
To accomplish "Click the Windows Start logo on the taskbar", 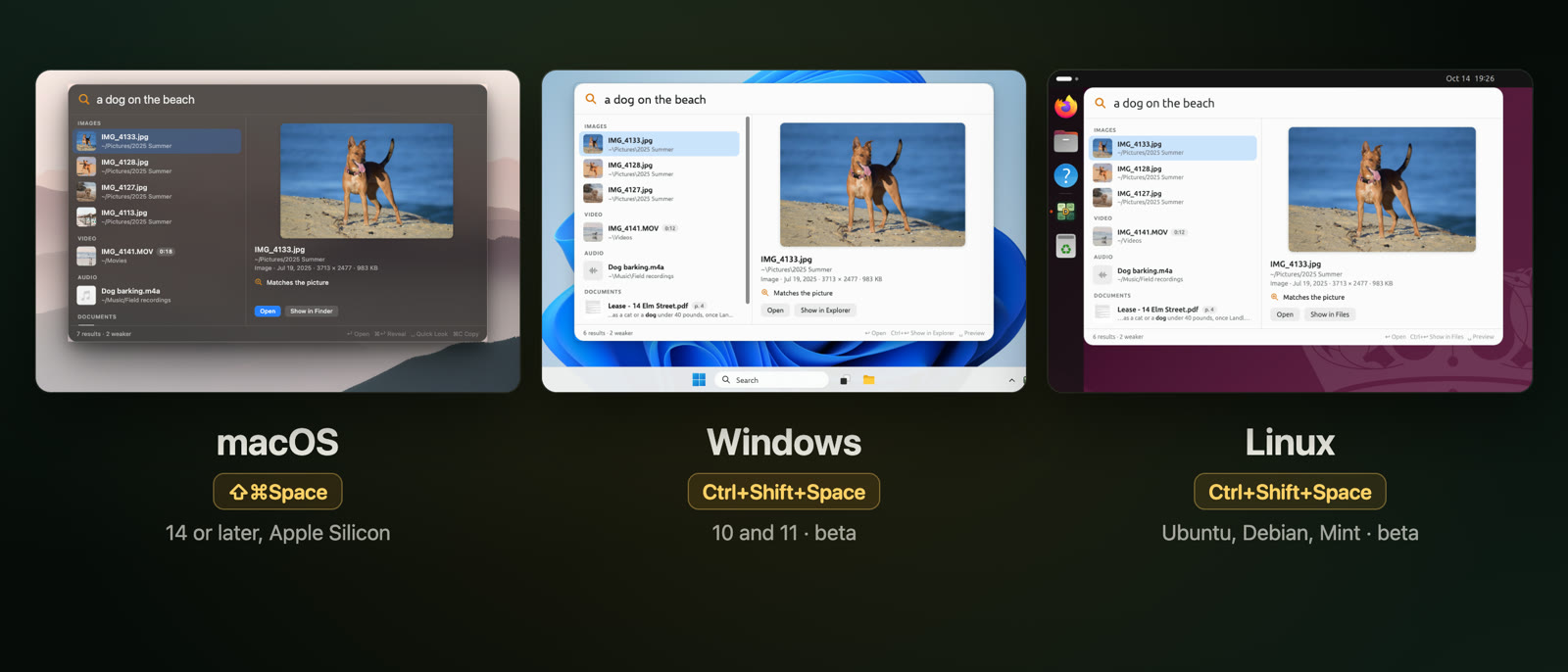I will (x=699, y=380).
